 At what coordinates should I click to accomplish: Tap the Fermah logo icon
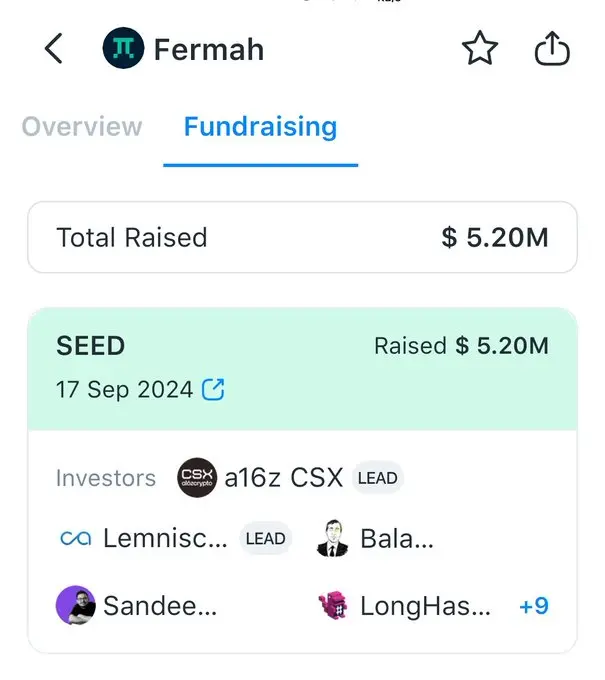(x=123, y=49)
